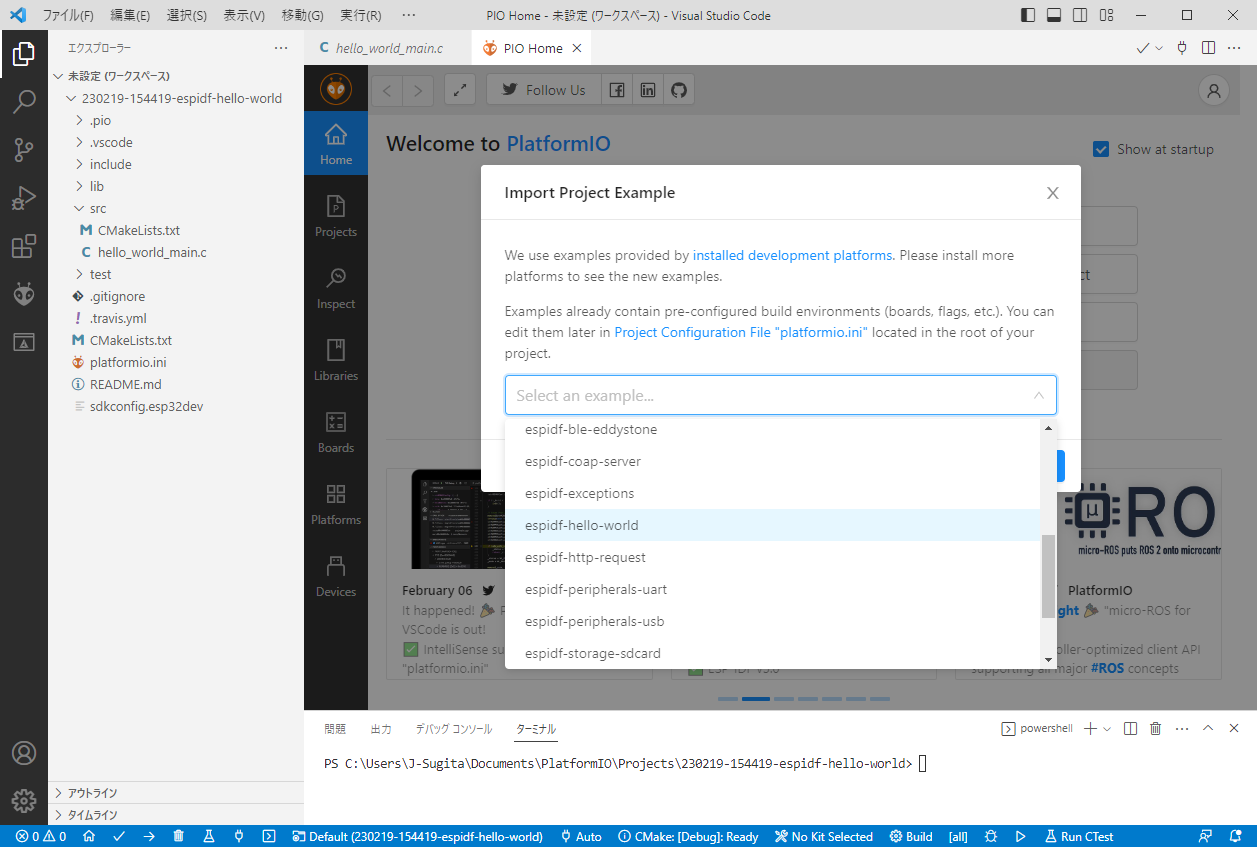Screen dimensions: 1257x847
Task: Open the Search view in activity bar
Action: 24,102
